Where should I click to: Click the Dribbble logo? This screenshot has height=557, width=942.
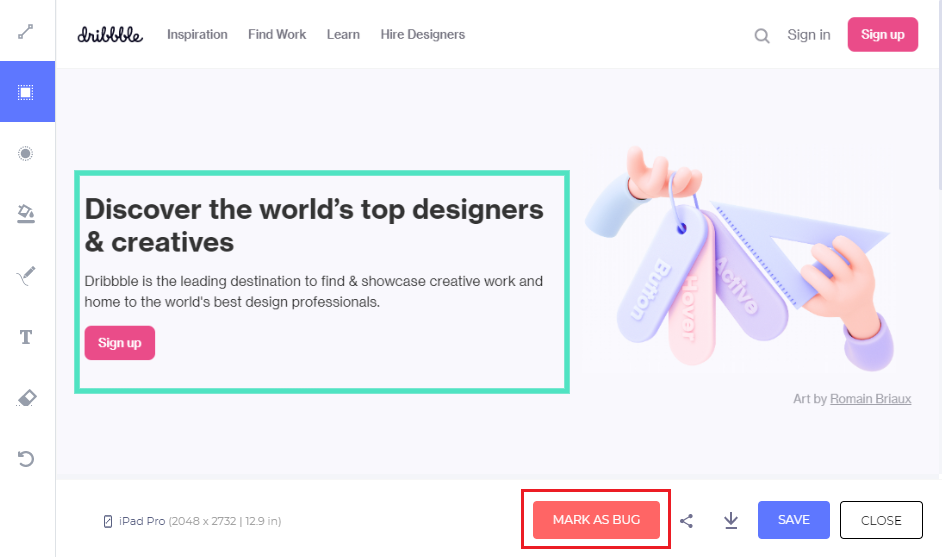click(x=110, y=34)
